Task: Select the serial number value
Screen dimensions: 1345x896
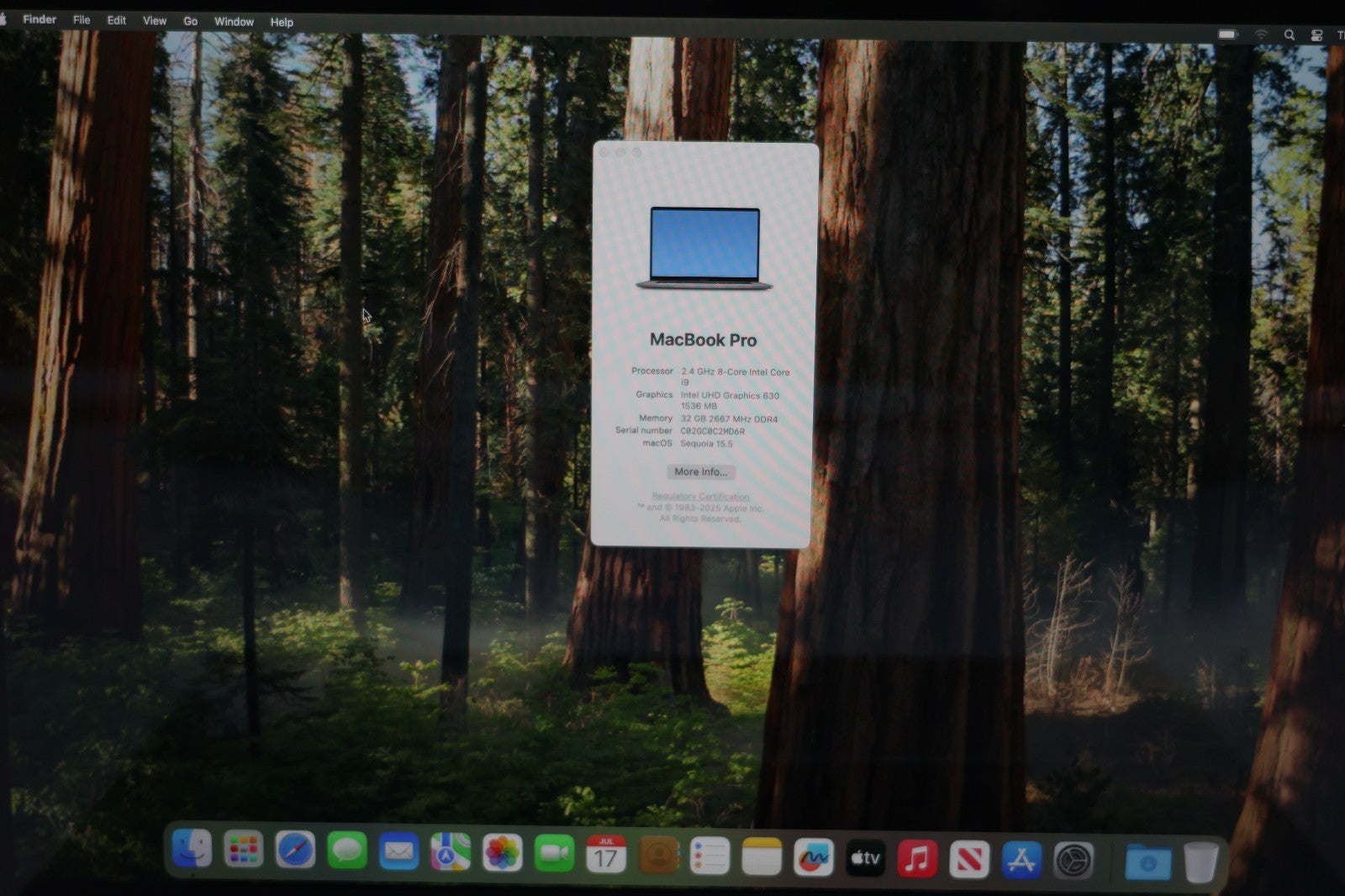Action: coord(712,431)
